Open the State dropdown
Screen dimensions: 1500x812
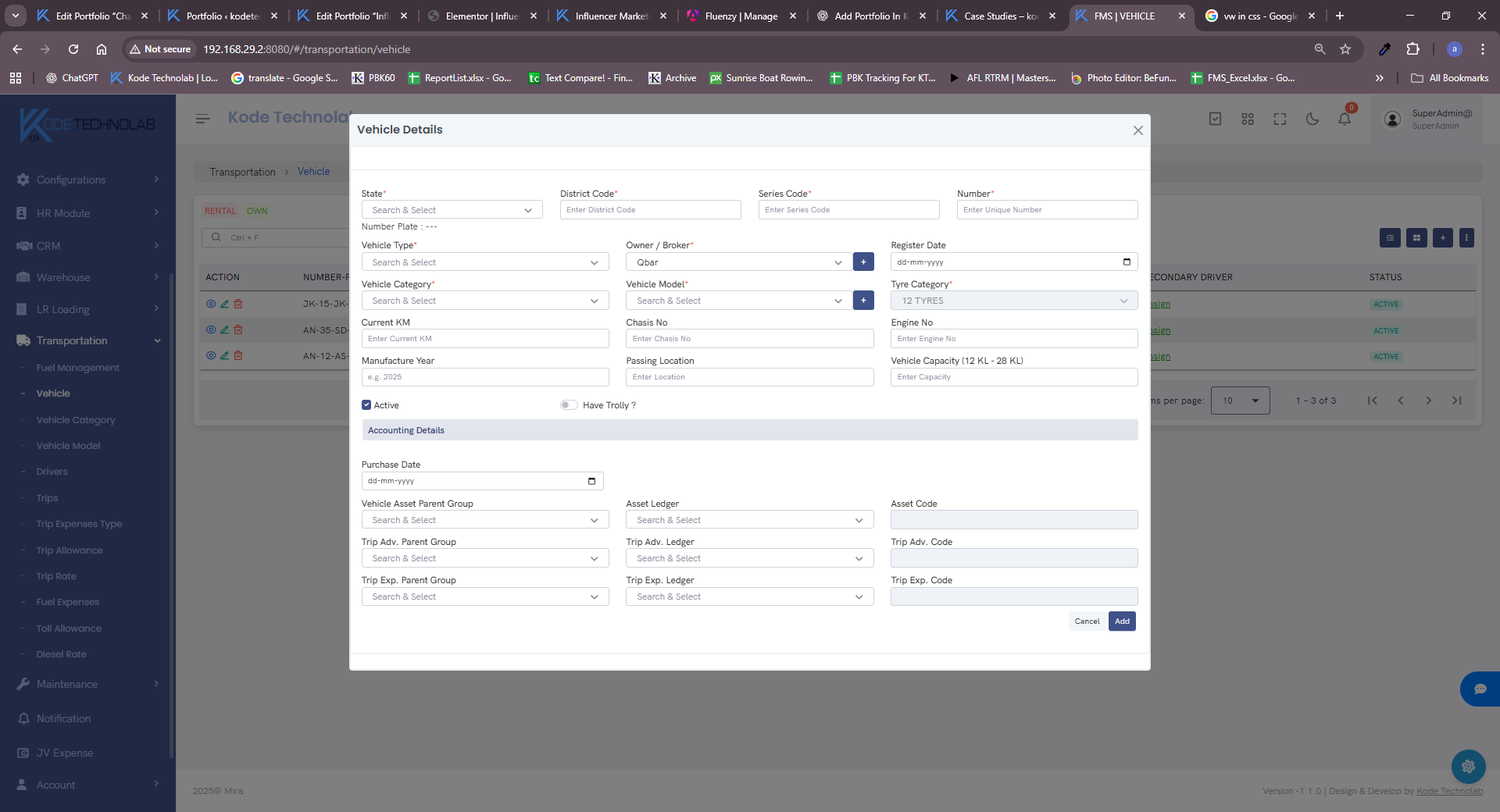tap(452, 210)
